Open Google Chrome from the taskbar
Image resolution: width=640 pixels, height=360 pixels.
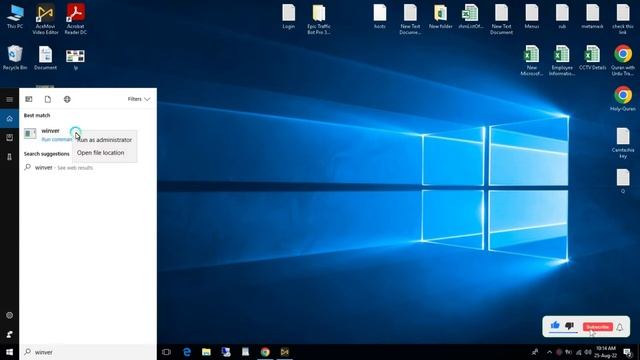pyautogui.click(x=265, y=352)
